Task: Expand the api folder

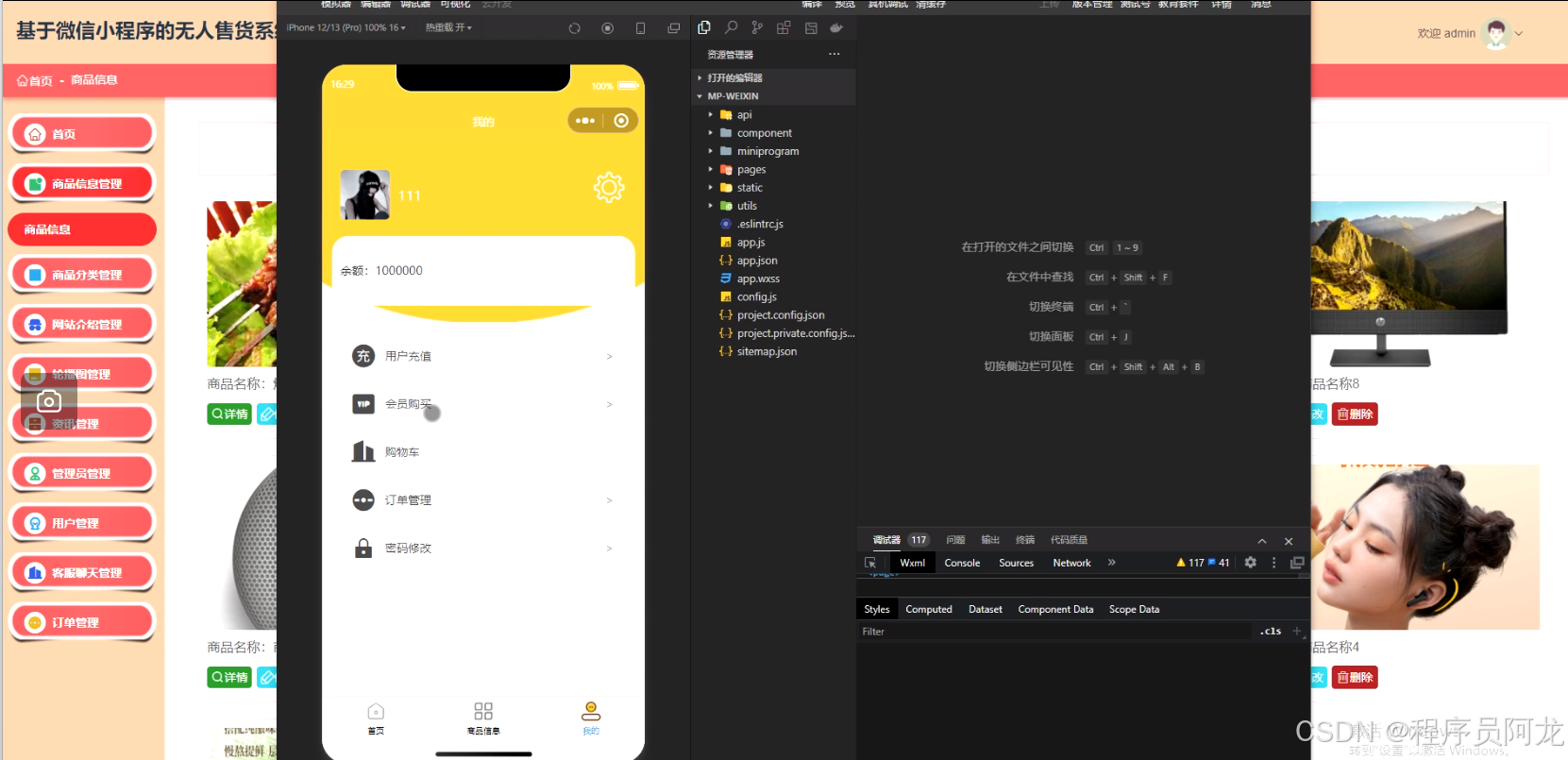Action: pos(744,115)
